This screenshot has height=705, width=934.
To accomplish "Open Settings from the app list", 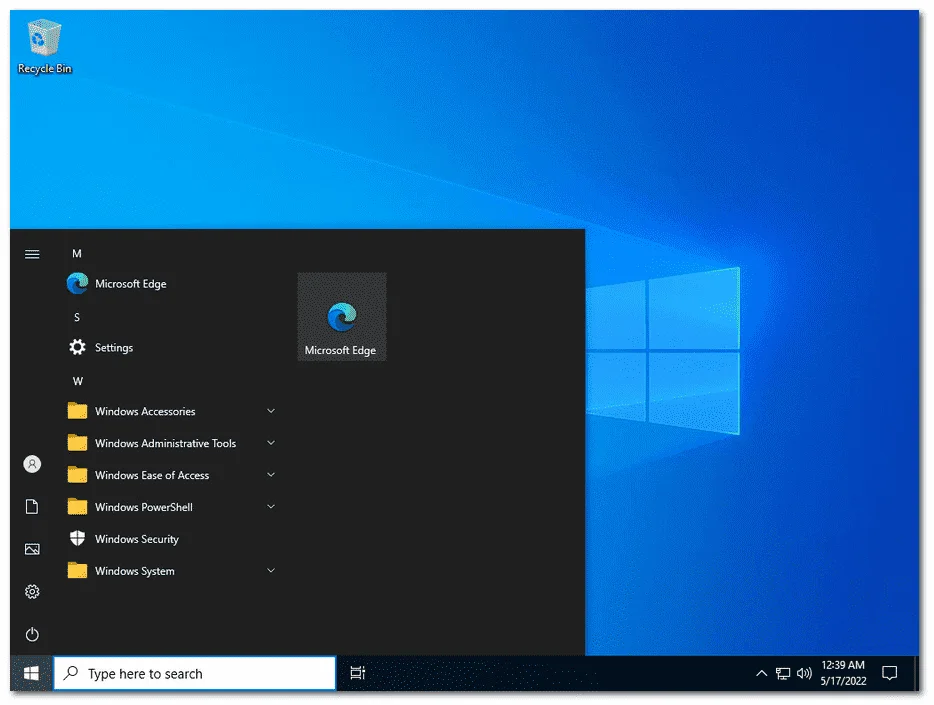I will click(x=173, y=348).
